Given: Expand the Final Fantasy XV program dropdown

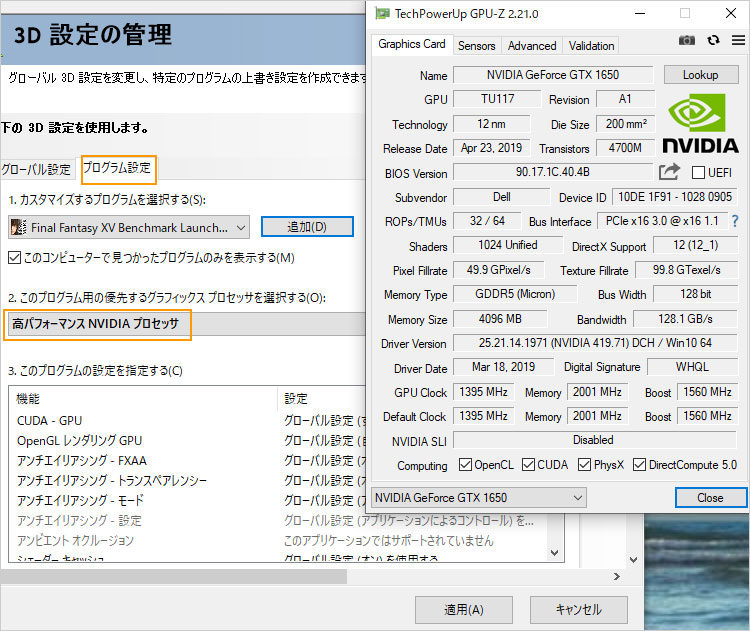Looking at the screenshot, I should tap(240, 227).
